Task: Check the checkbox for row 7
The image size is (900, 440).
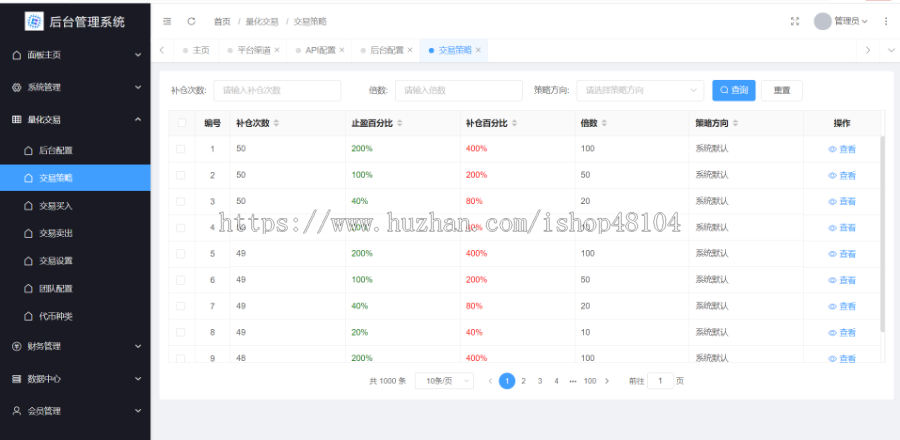Action: coord(181,306)
